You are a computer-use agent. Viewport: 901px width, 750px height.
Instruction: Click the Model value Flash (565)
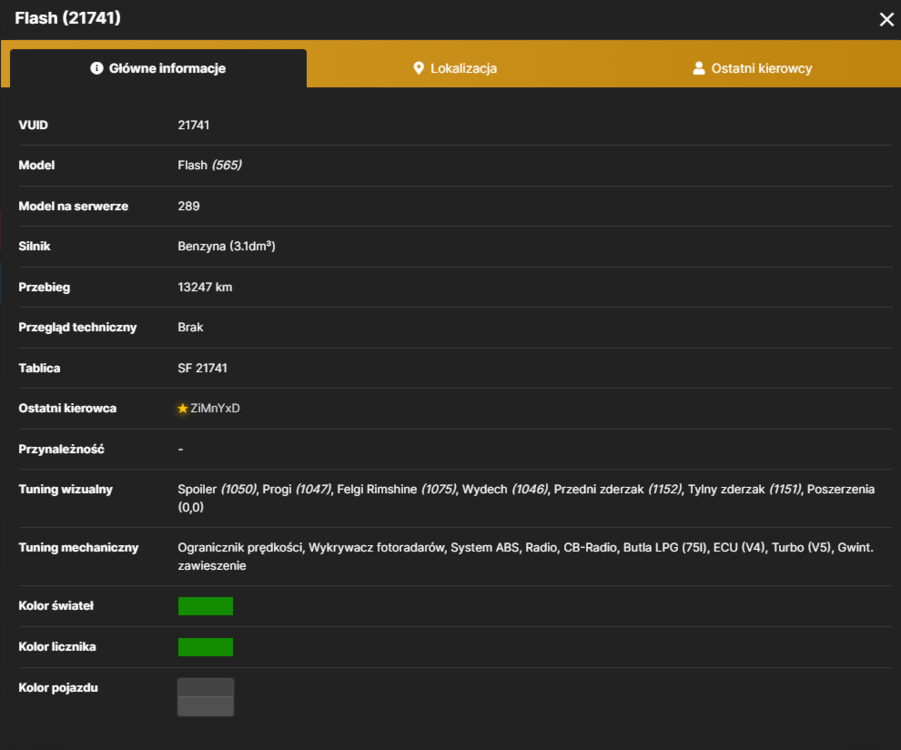click(210, 166)
